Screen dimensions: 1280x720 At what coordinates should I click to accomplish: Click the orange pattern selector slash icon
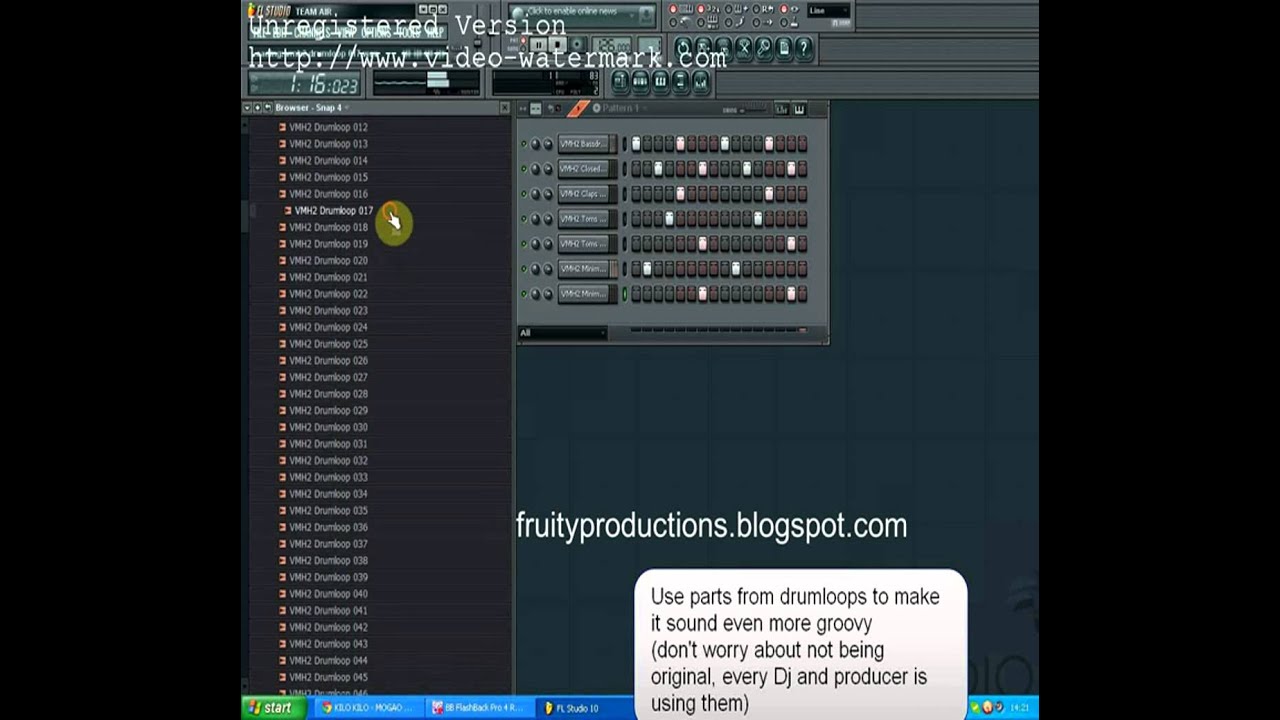point(579,108)
